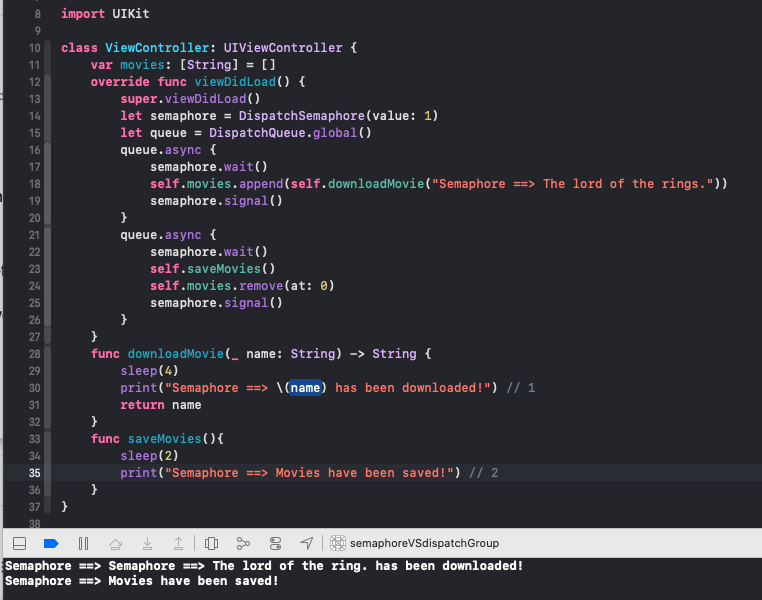Click the Step Into debug icon
This screenshot has width=762, height=600.
pyautogui.click(x=147, y=543)
